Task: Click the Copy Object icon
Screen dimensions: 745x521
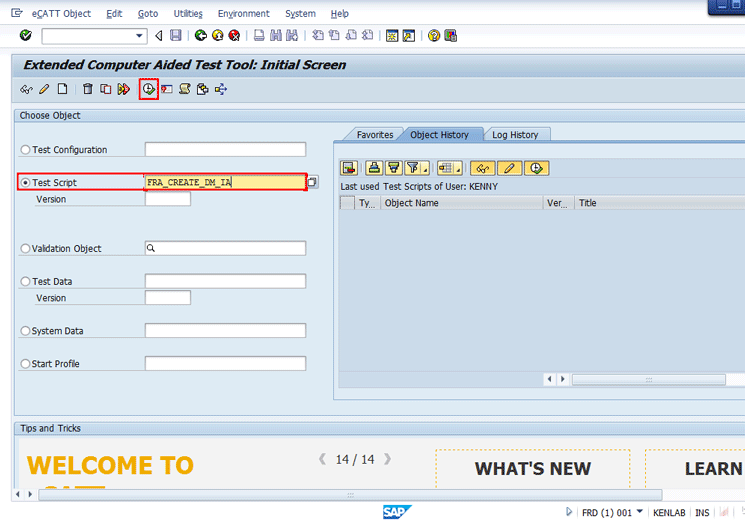Action: tap(105, 89)
